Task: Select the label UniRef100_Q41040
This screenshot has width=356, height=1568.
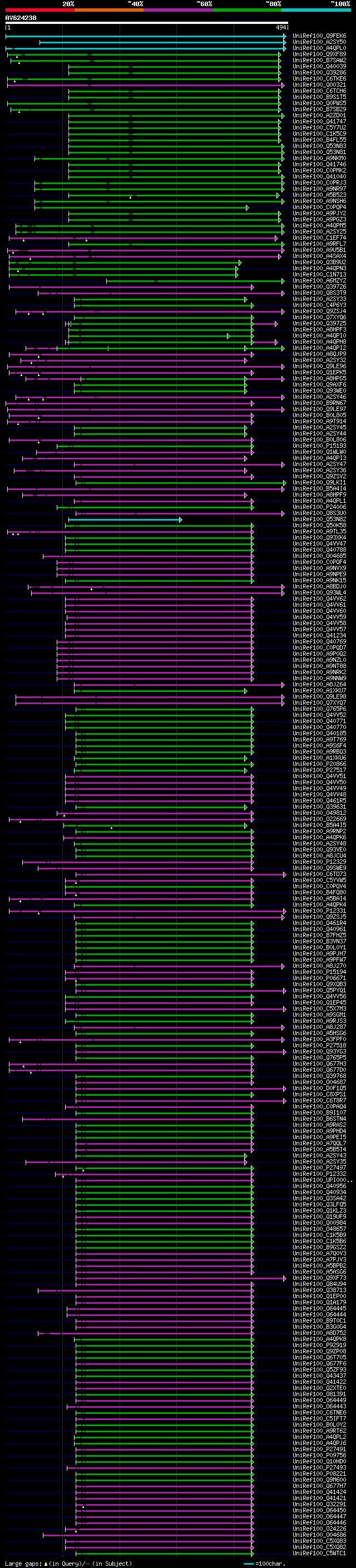Action: pyautogui.click(x=319, y=176)
